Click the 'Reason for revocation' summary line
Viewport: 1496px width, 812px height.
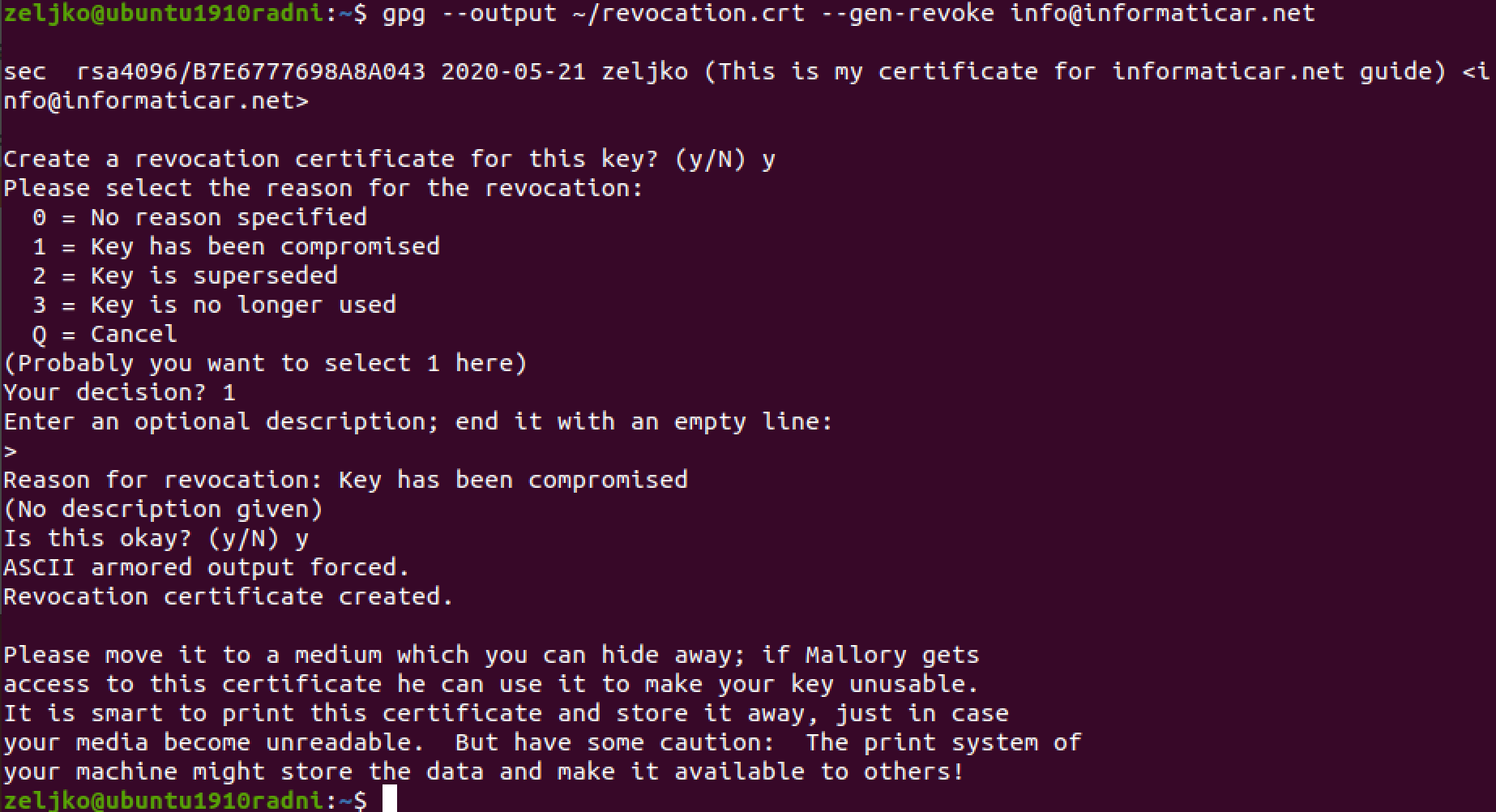point(345,480)
